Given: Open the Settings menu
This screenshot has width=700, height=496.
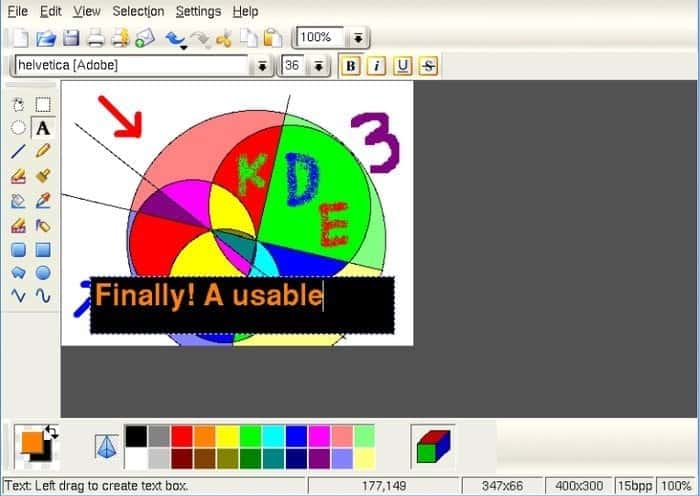Looking at the screenshot, I should pos(198,11).
